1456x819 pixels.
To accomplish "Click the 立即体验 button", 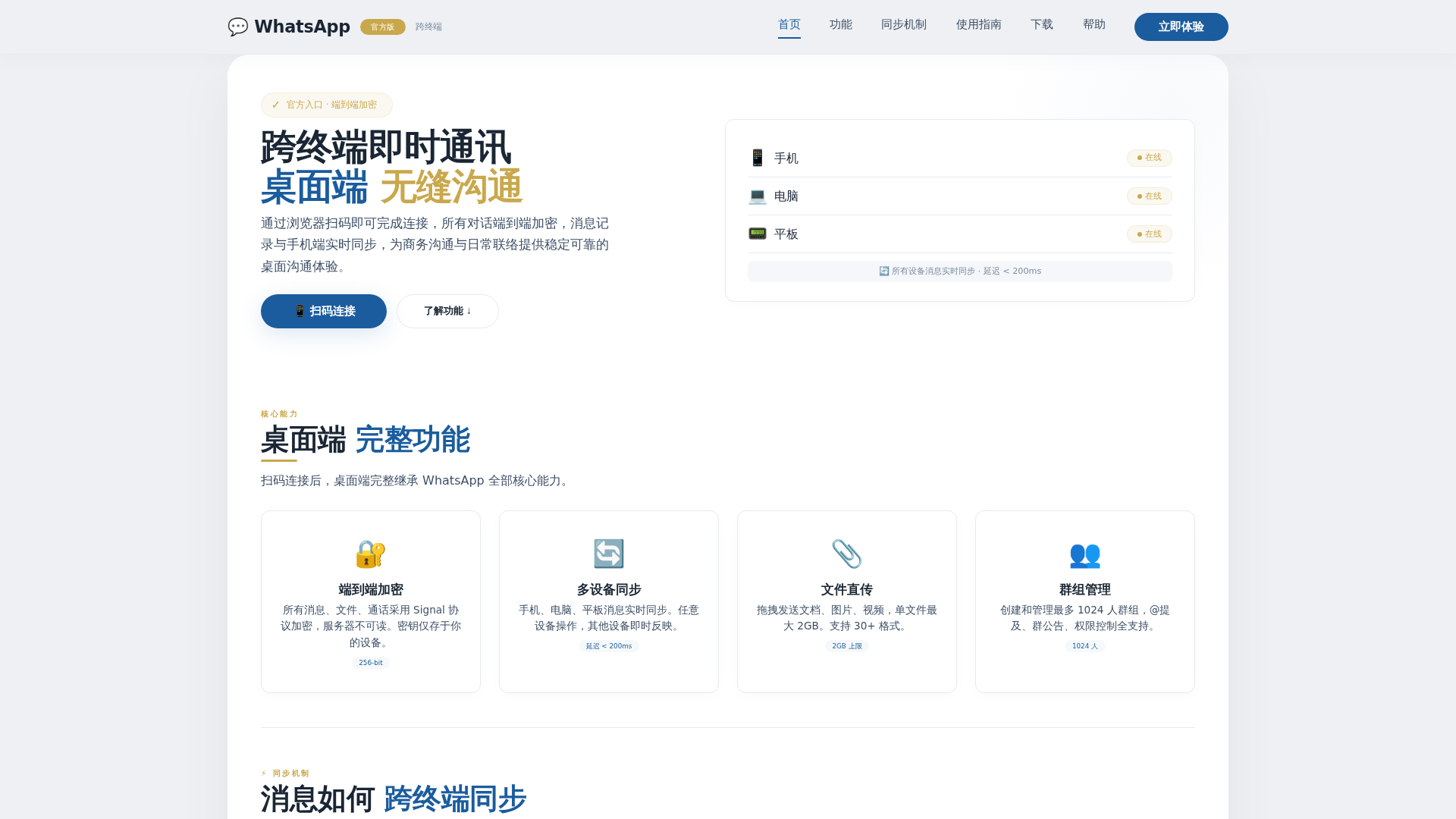I will [1181, 27].
